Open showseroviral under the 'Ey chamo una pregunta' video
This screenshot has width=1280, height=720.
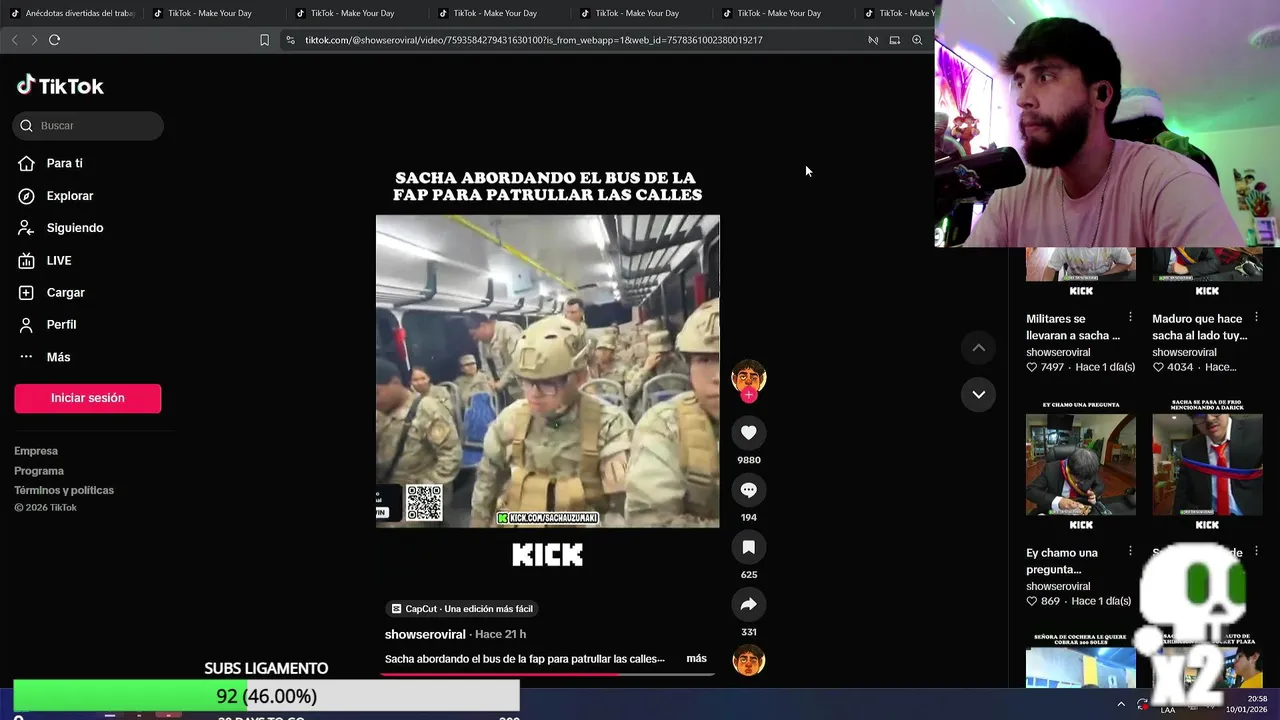click(1058, 586)
